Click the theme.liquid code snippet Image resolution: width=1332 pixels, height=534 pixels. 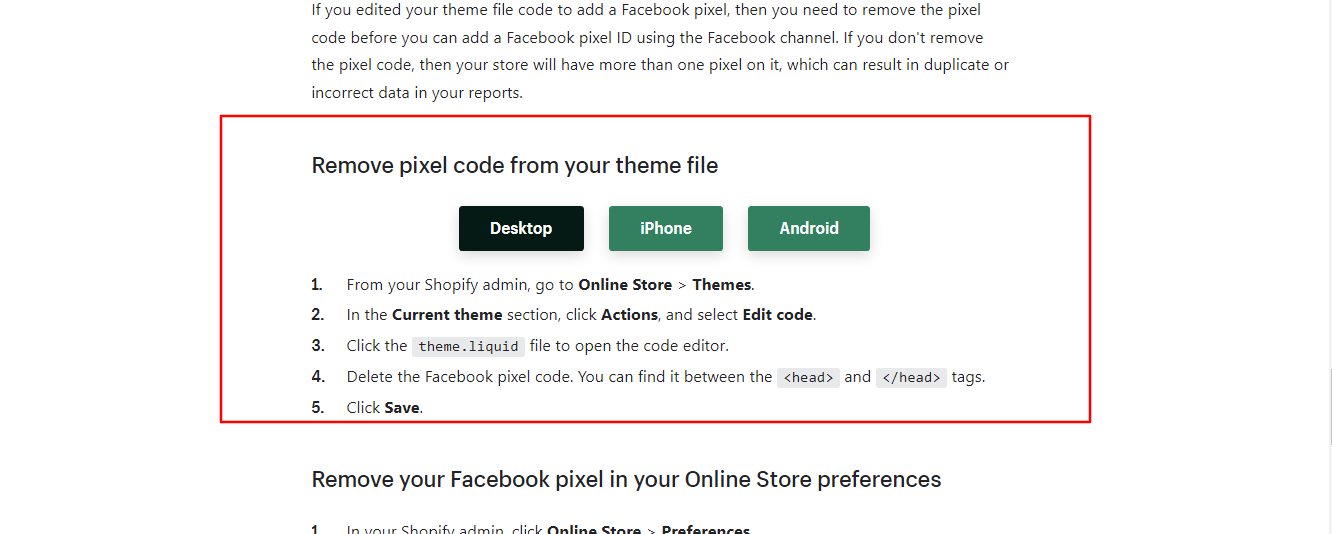[468, 346]
